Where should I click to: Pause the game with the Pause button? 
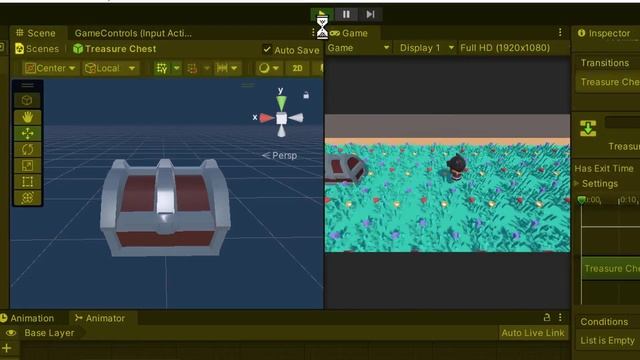(346, 14)
